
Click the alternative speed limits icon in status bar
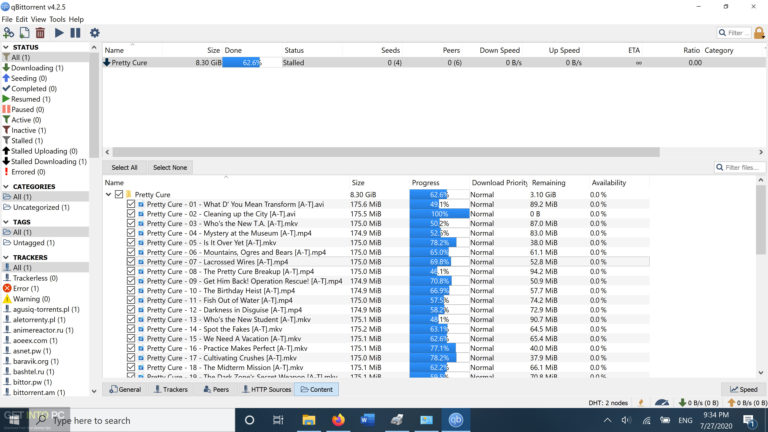(662, 403)
